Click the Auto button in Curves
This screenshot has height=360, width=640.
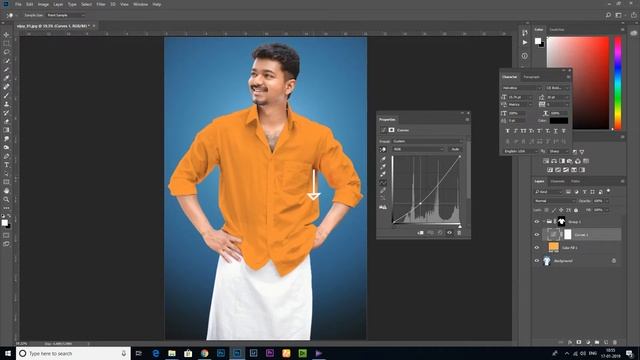pos(455,149)
